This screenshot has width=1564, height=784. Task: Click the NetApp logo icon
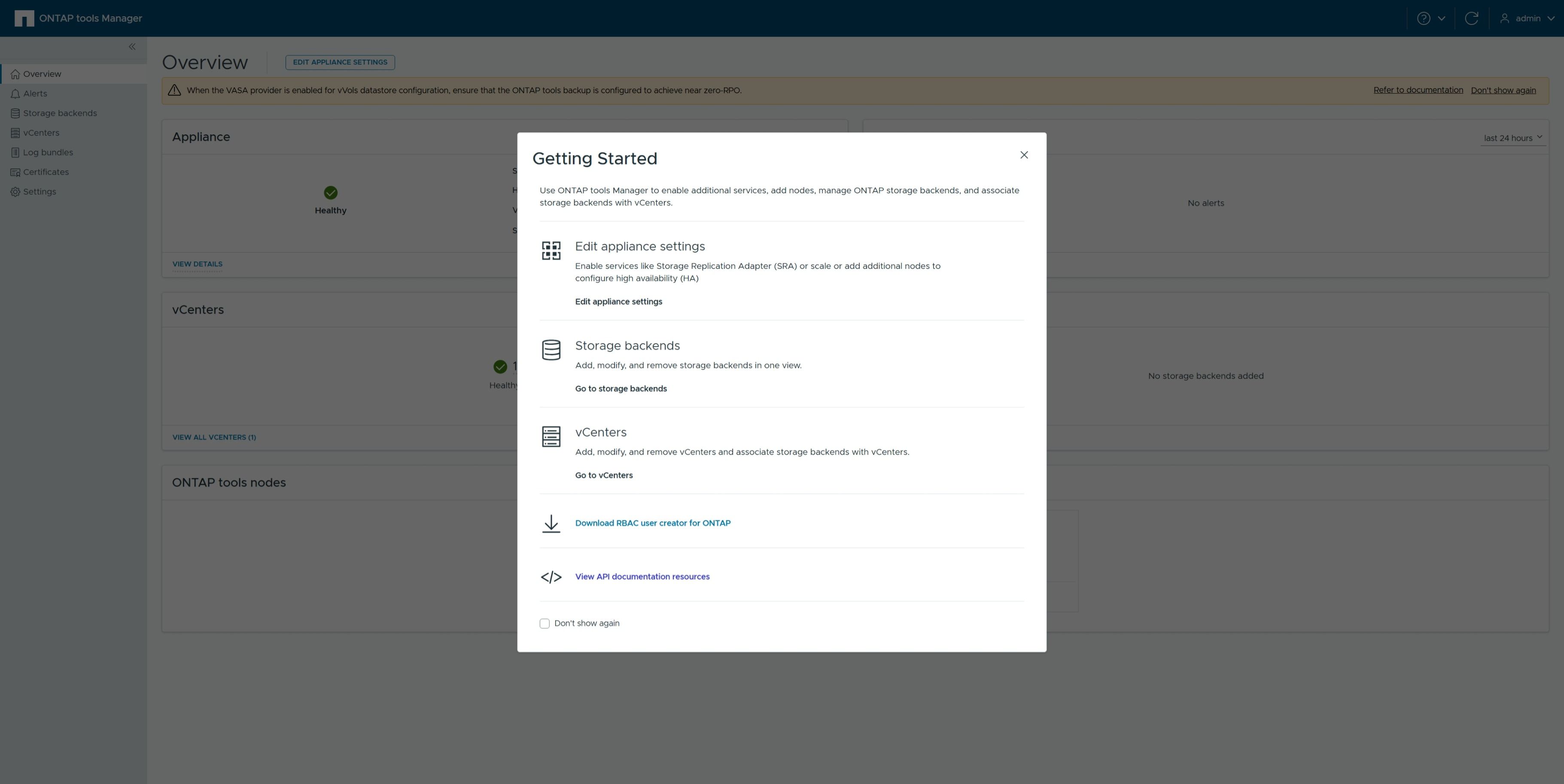click(24, 18)
